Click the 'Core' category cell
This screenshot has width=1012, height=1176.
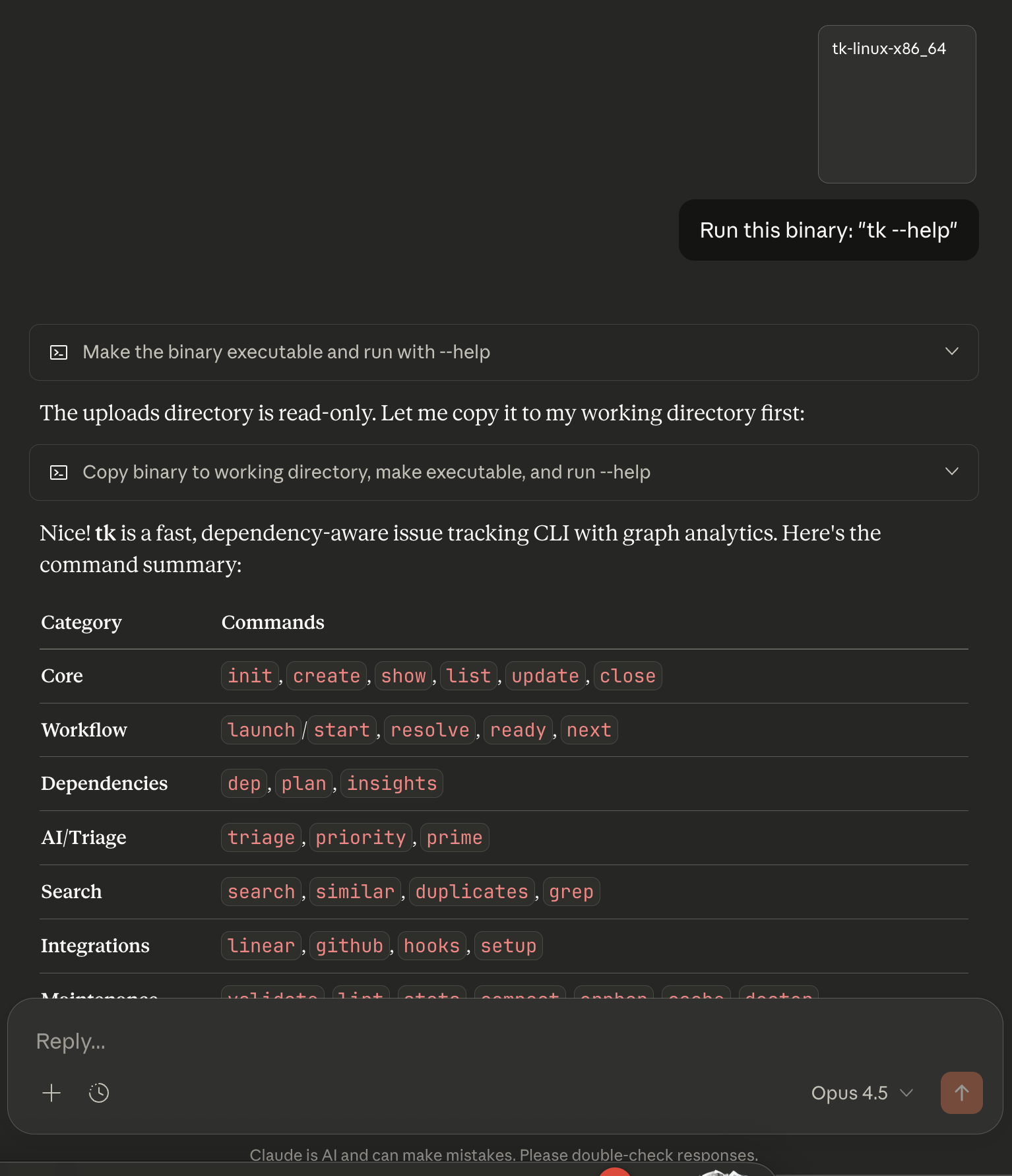(62, 676)
